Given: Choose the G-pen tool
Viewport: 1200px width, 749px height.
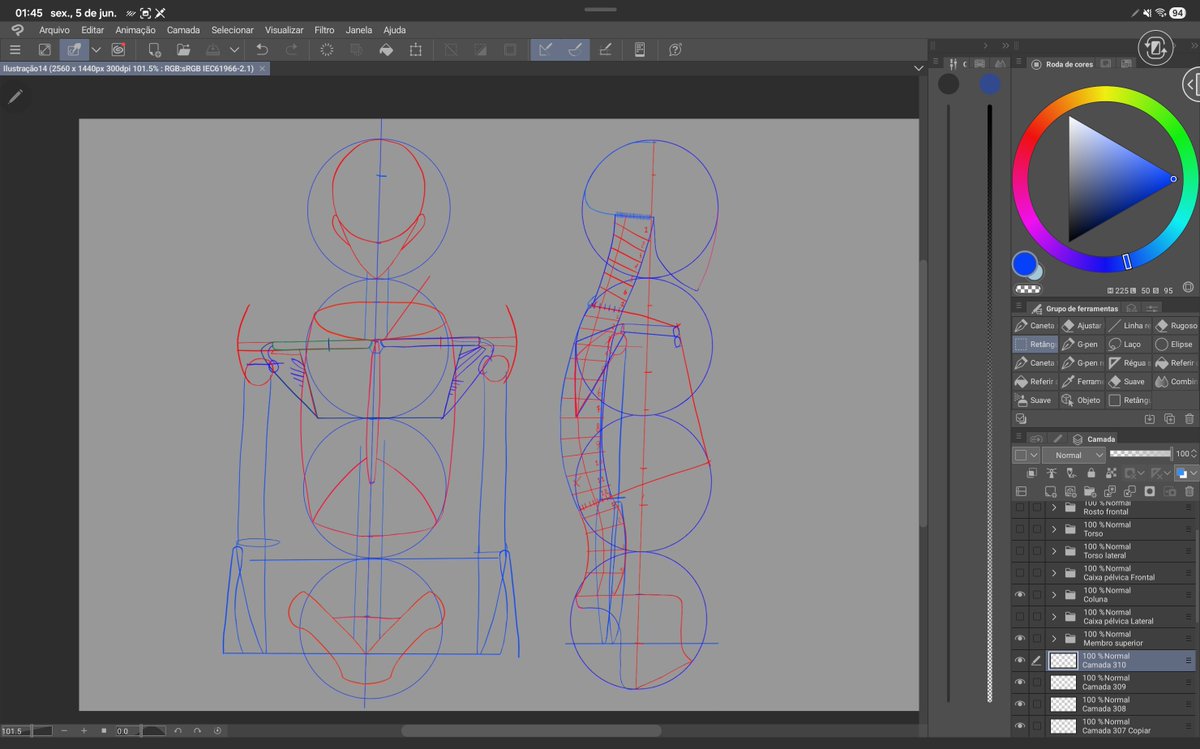Looking at the screenshot, I should pyautogui.click(x=1080, y=344).
